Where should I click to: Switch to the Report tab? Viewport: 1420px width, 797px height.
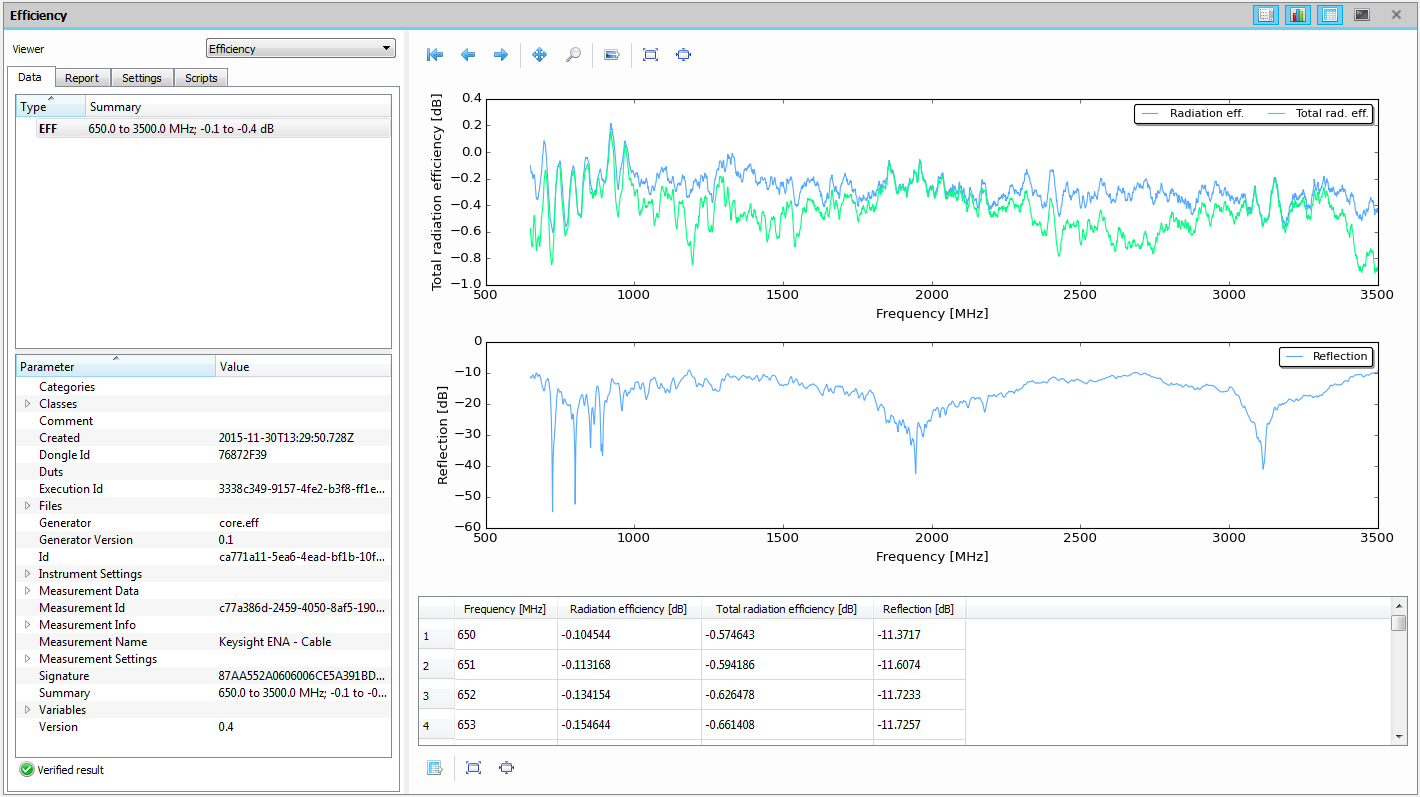point(82,78)
